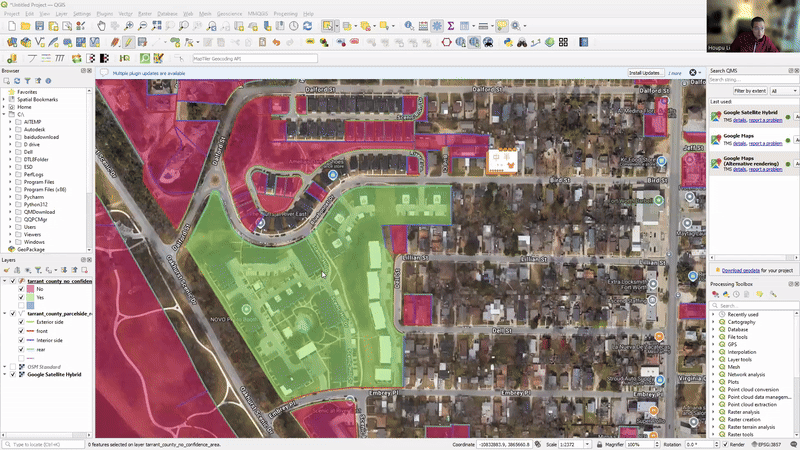Click the Download geodata link
The width and height of the screenshot is (800, 450).
click(740, 270)
